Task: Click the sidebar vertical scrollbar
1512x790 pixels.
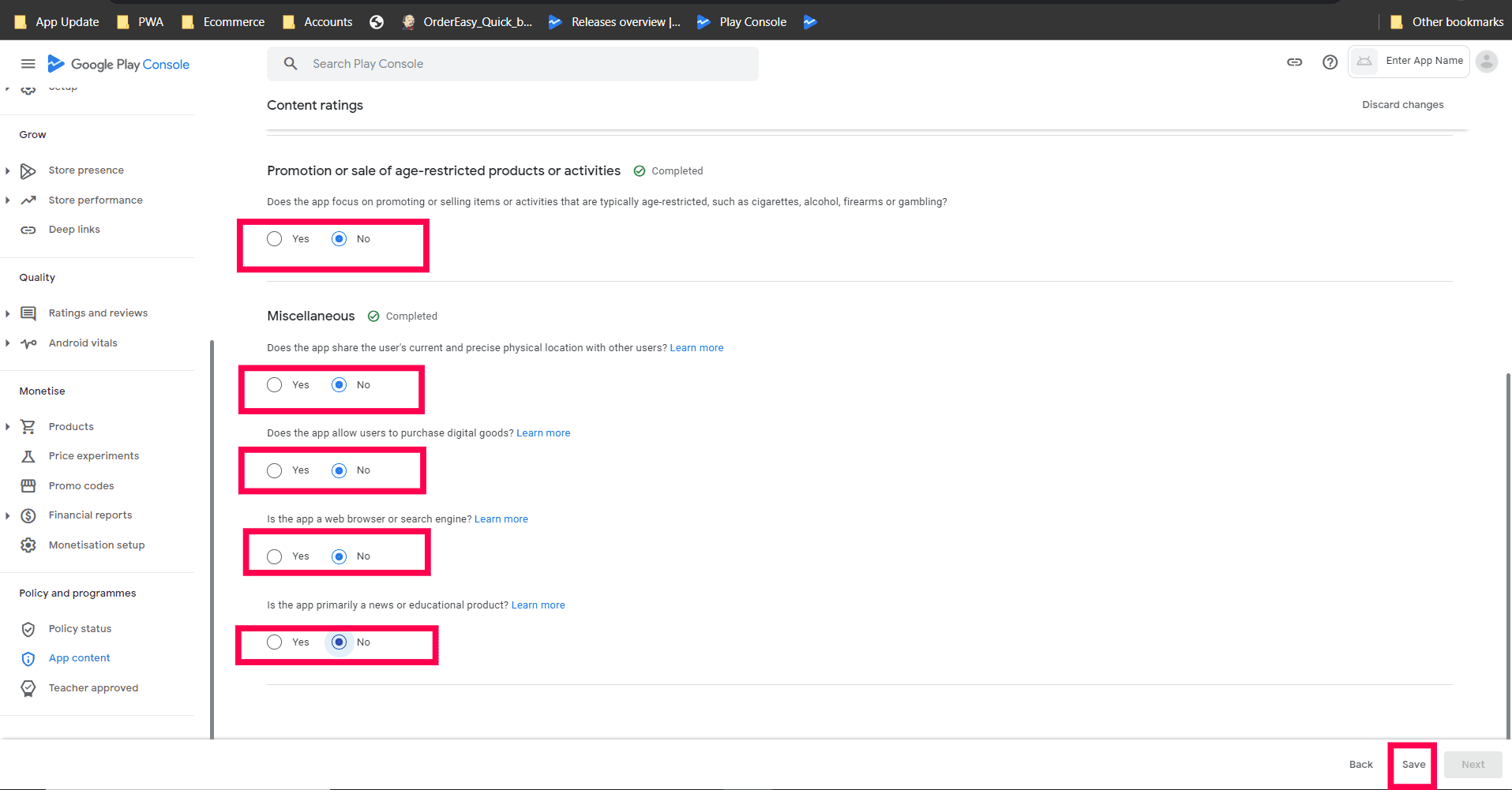Action: pos(212,539)
